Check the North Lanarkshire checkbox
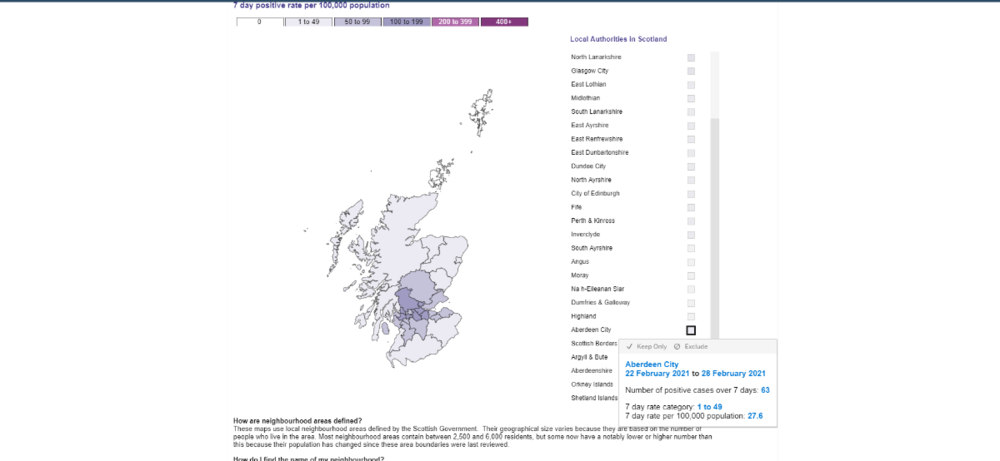The width and height of the screenshot is (1000, 461). pyautogui.click(x=691, y=58)
